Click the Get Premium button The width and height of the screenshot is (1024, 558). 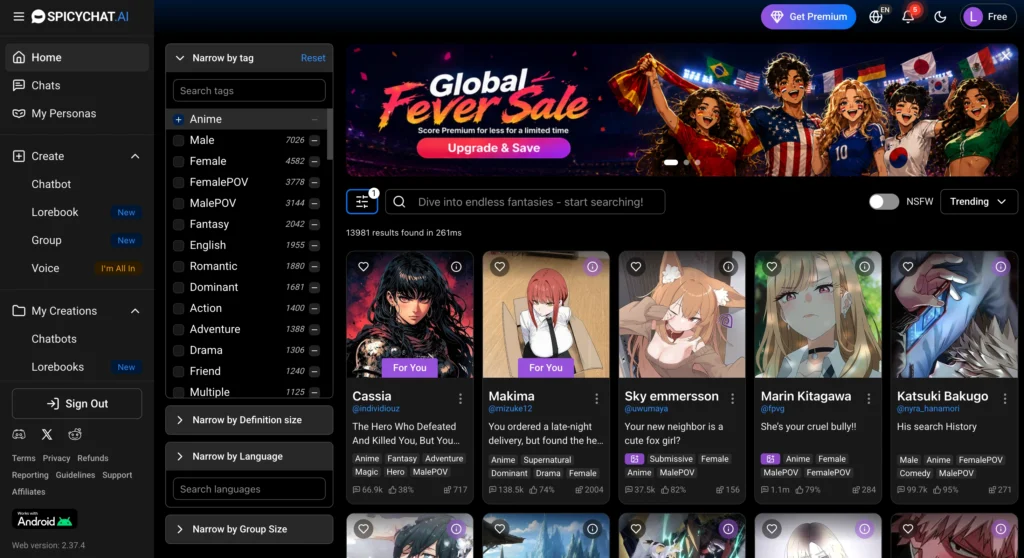[x=808, y=17]
